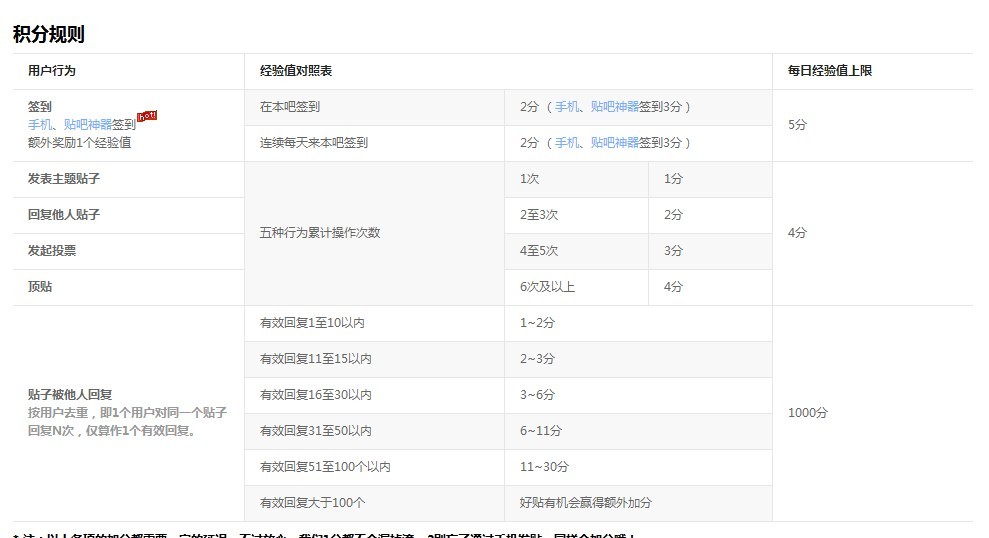
Task: Click the 2至3次 count cell
Action: pos(576,215)
